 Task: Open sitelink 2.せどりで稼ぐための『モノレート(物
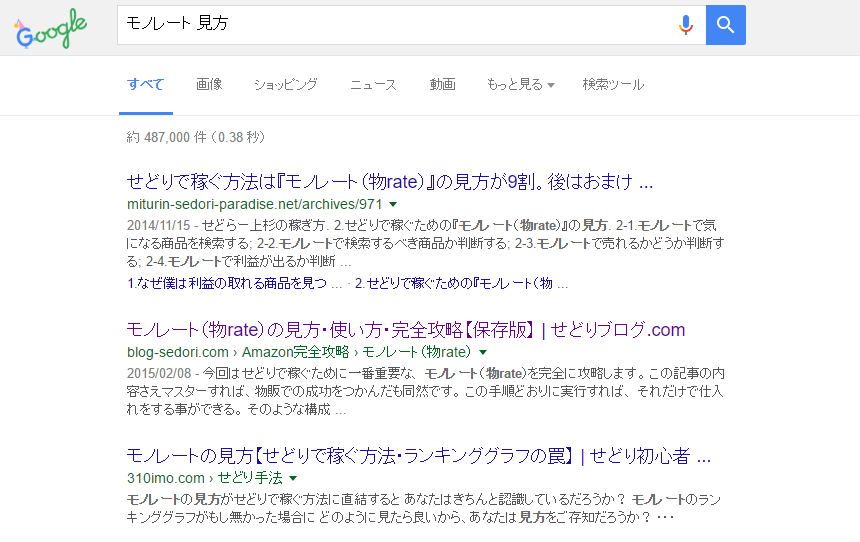coord(461,283)
